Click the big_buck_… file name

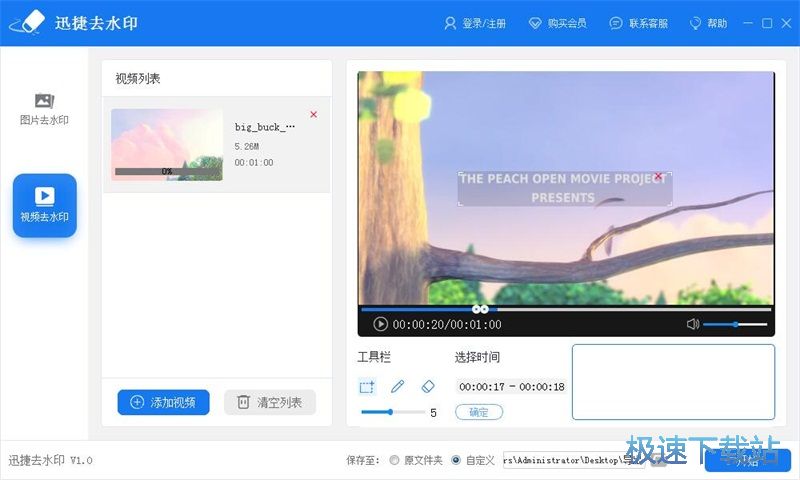point(265,127)
